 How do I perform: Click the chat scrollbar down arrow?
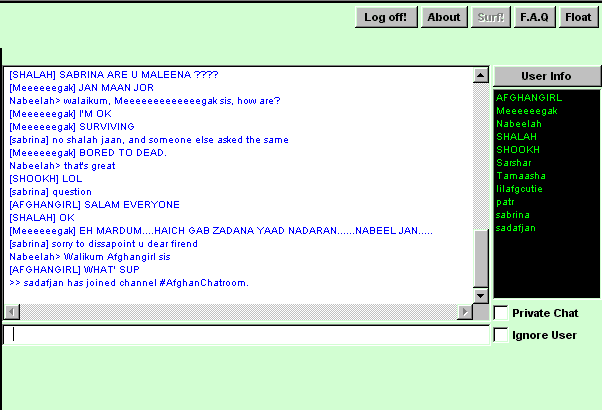(481, 293)
